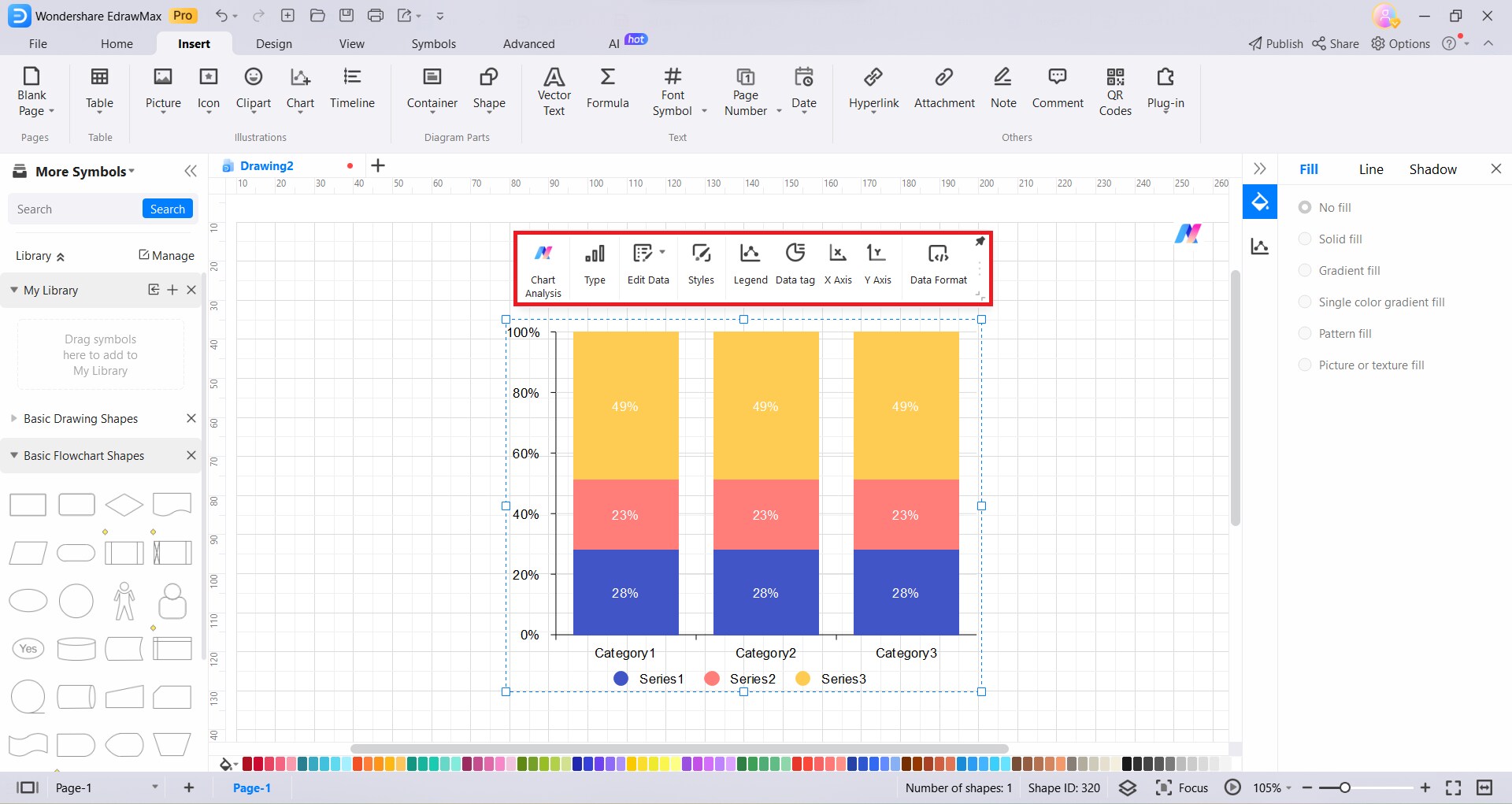Click Share button
Image resolution: width=1512 pixels, height=804 pixels.
[1336, 44]
